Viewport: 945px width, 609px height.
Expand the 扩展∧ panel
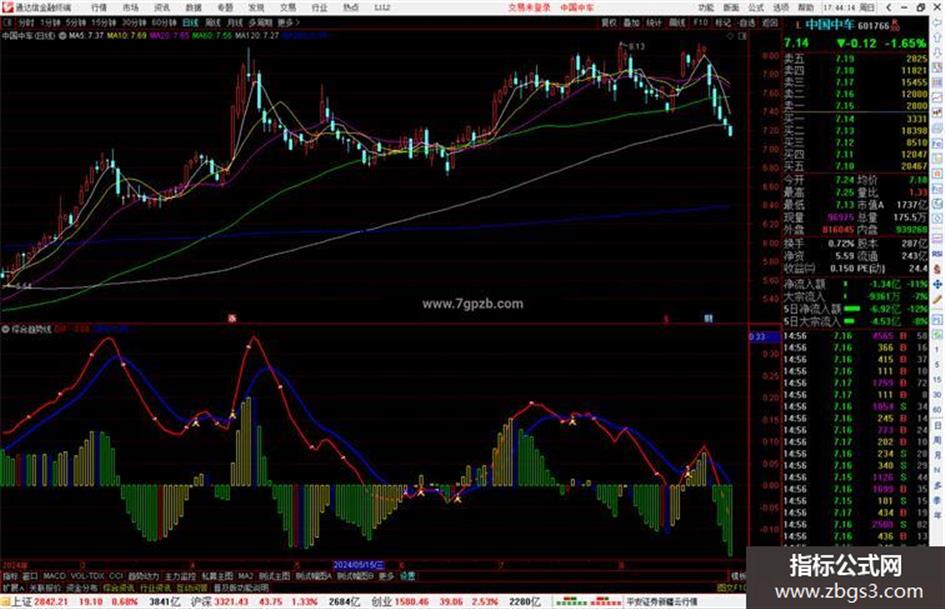(x=13, y=587)
